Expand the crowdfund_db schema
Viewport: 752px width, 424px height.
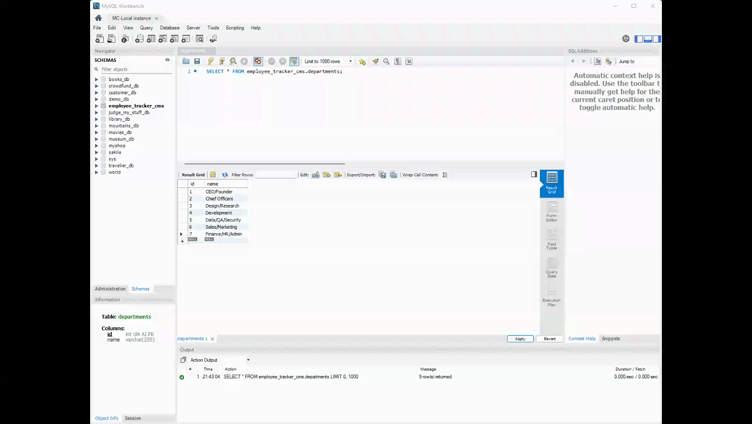pos(96,86)
